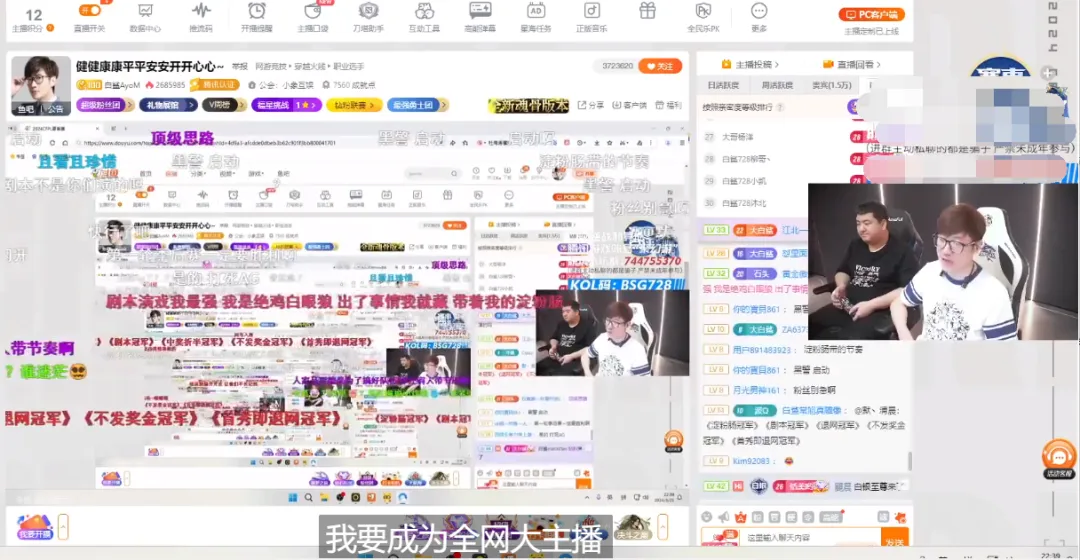Click the 新魂骨版本 banner
This screenshot has width=1080, height=560.
point(528,105)
